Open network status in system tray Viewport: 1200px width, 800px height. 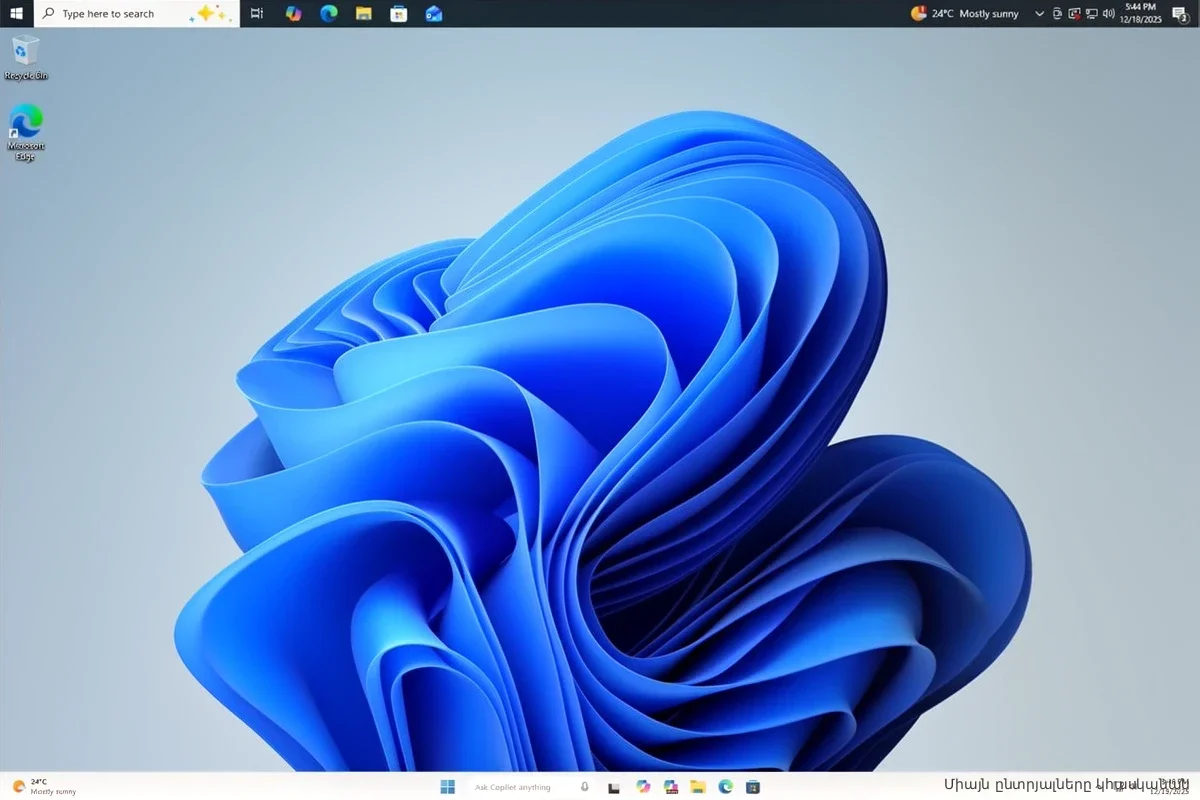click(x=1091, y=13)
